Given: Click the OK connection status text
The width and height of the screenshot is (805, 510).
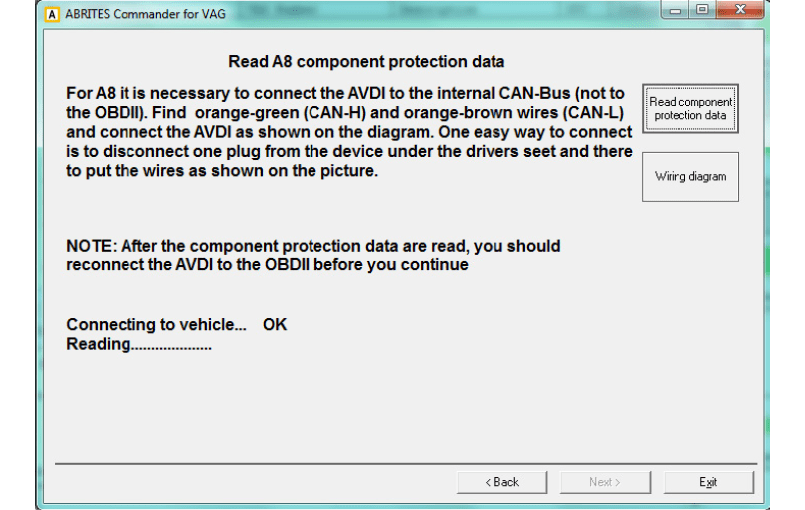Looking at the screenshot, I should pos(275,325).
